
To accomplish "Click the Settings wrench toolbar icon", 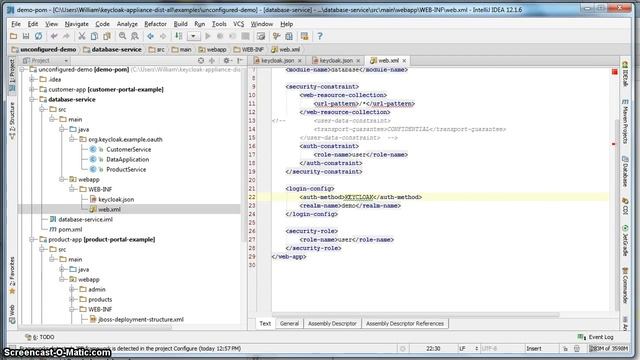I will point(276,36).
